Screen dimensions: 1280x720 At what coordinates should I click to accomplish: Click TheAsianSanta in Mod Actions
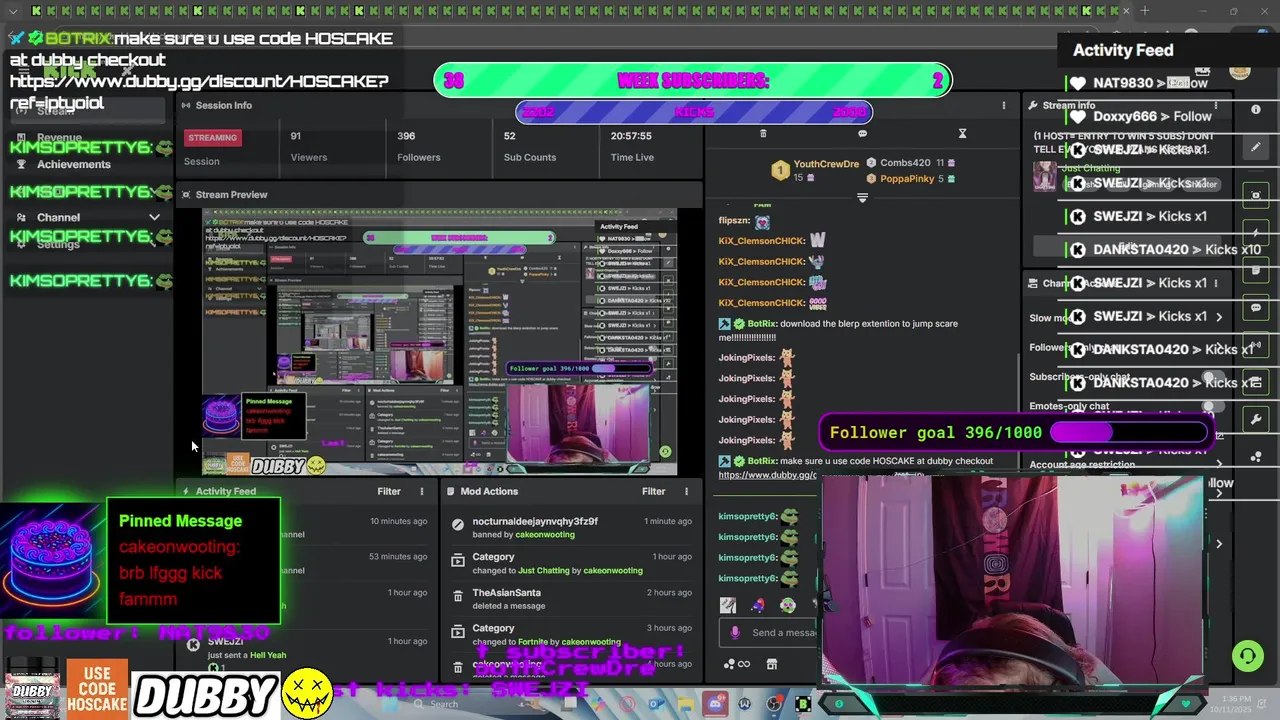click(506, 593)
